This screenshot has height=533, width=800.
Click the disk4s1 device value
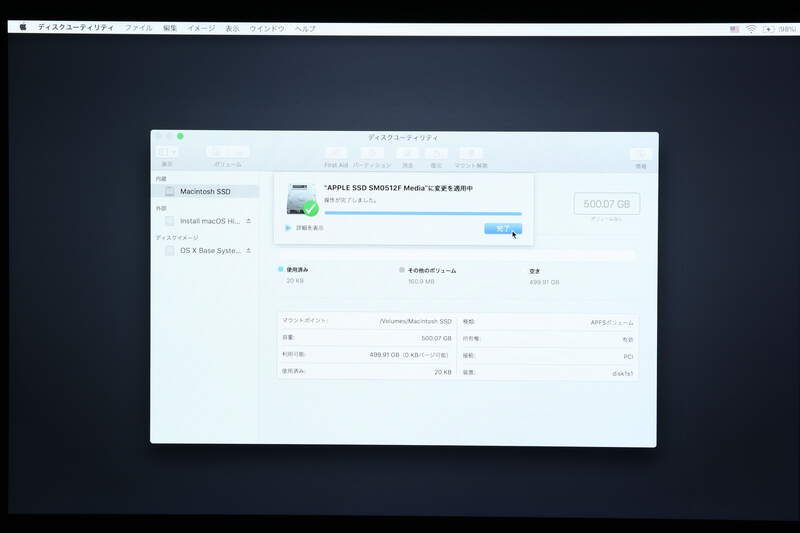pos(622,374)
